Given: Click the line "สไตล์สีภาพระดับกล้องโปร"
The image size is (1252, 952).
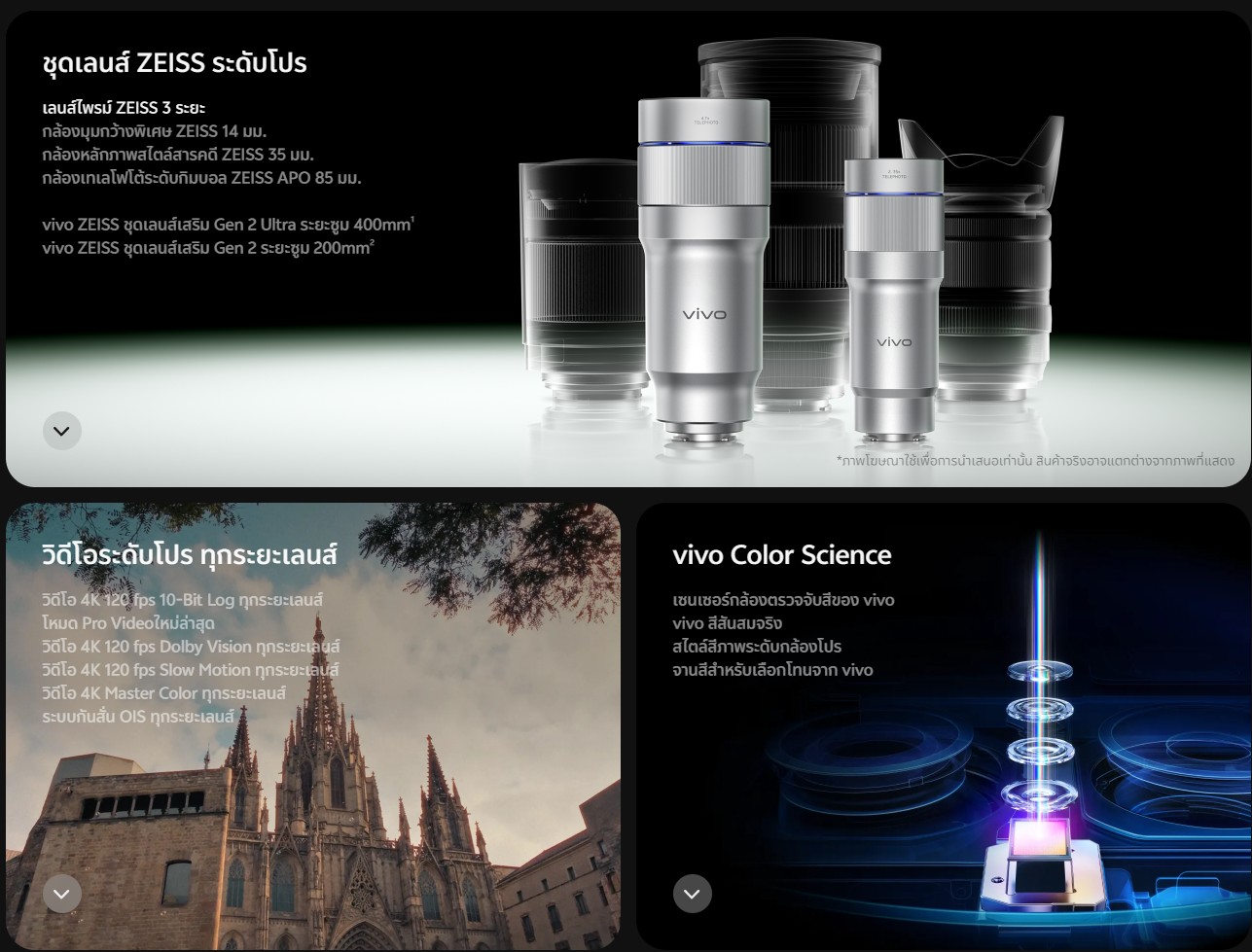Looking at the screenshot, I should [x=757, y=647].
